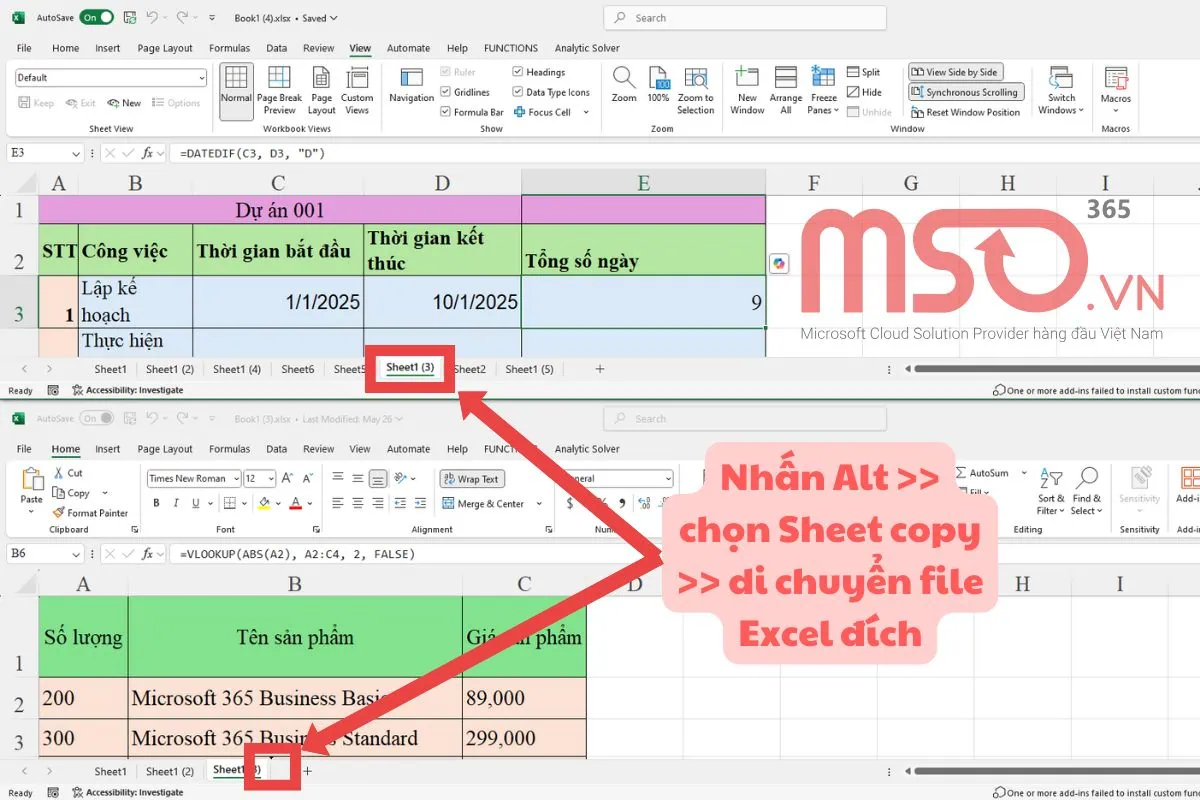The image size is (1200, 800).
Task: Select the Sheet2 worksheet tab
Action: [x=469, y=368]
